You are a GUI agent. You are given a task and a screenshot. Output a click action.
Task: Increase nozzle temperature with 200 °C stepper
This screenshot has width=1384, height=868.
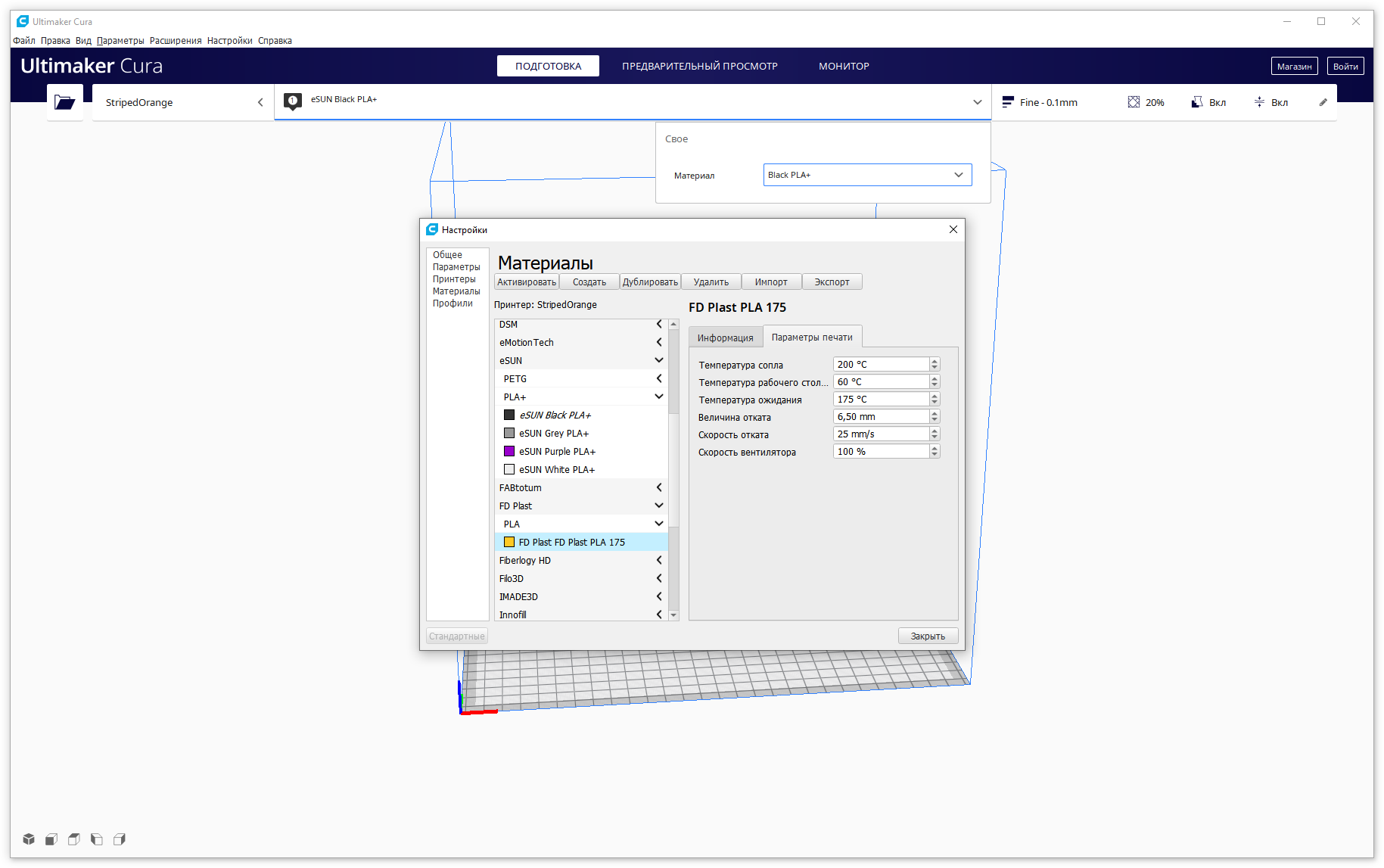tap(935, 361)
